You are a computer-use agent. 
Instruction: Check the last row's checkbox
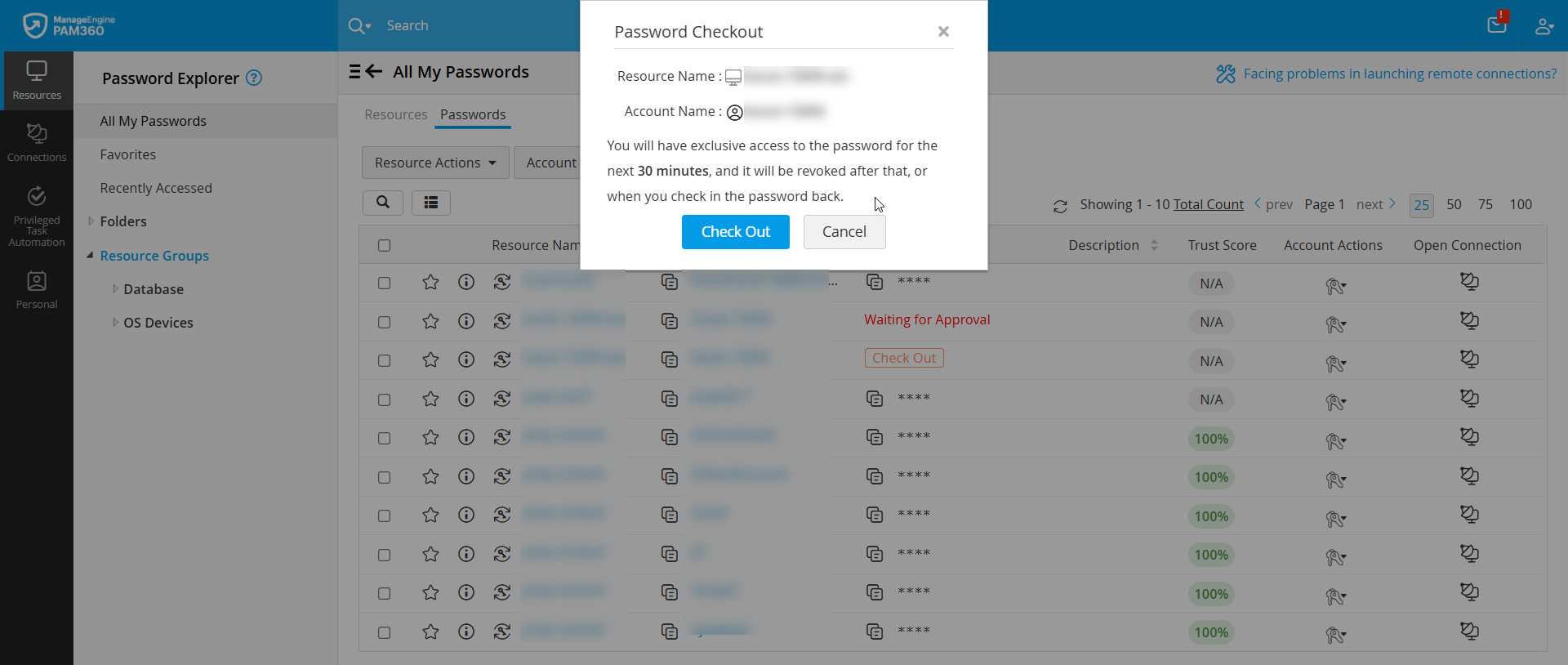pos(385,632)
